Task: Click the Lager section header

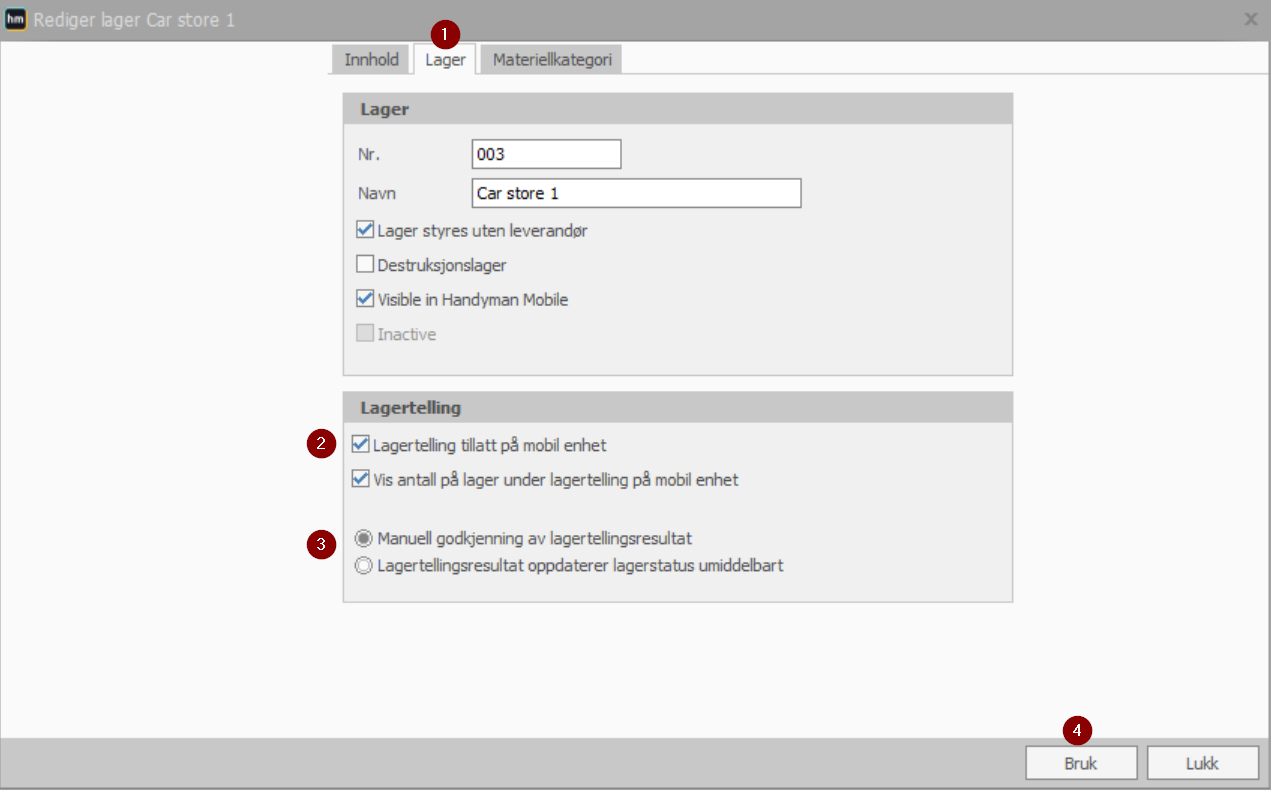Action: (678, 109)
